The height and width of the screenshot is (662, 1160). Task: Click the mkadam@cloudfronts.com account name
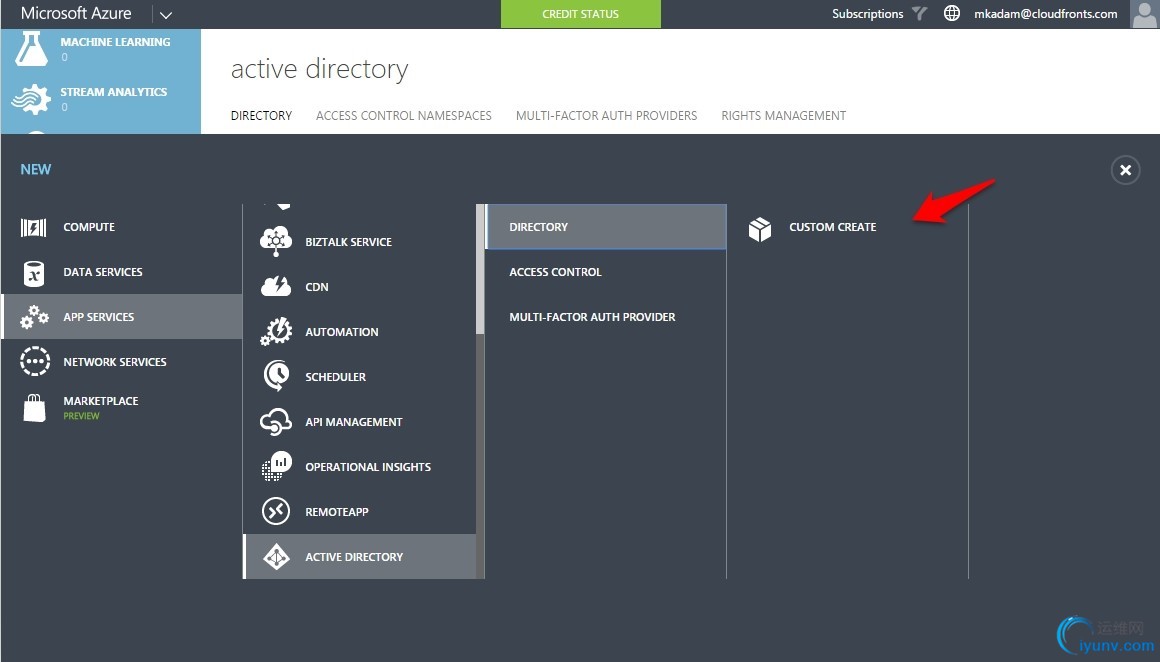(1045, 13)
